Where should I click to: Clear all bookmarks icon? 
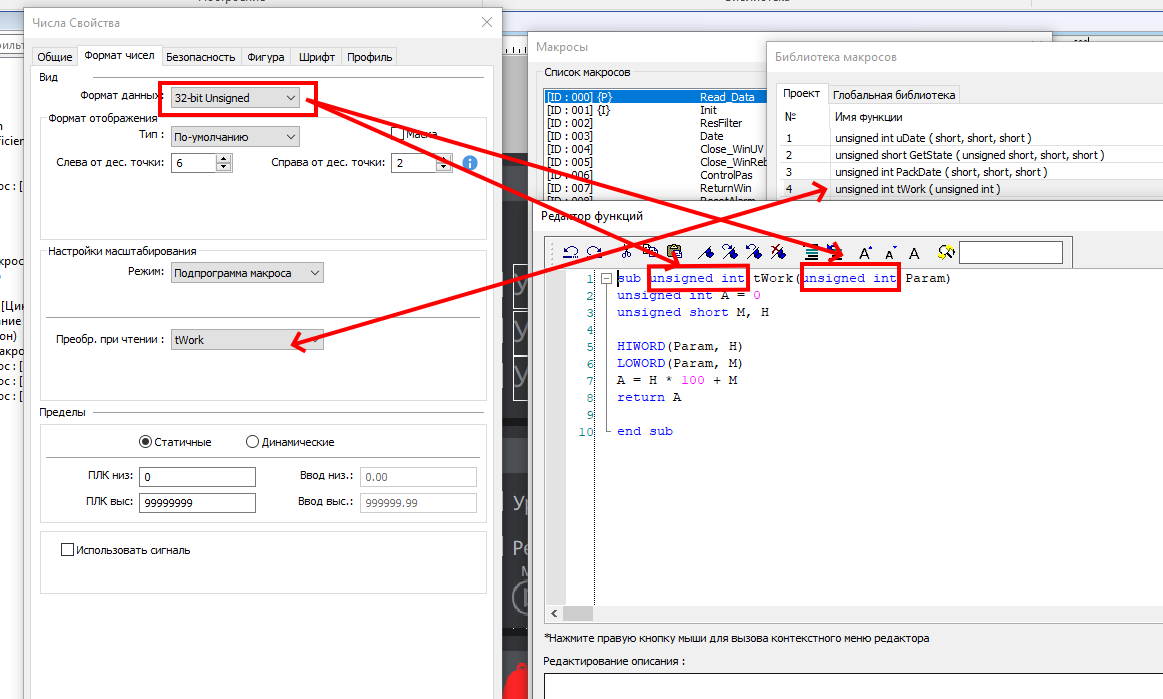tap(778, 252)
